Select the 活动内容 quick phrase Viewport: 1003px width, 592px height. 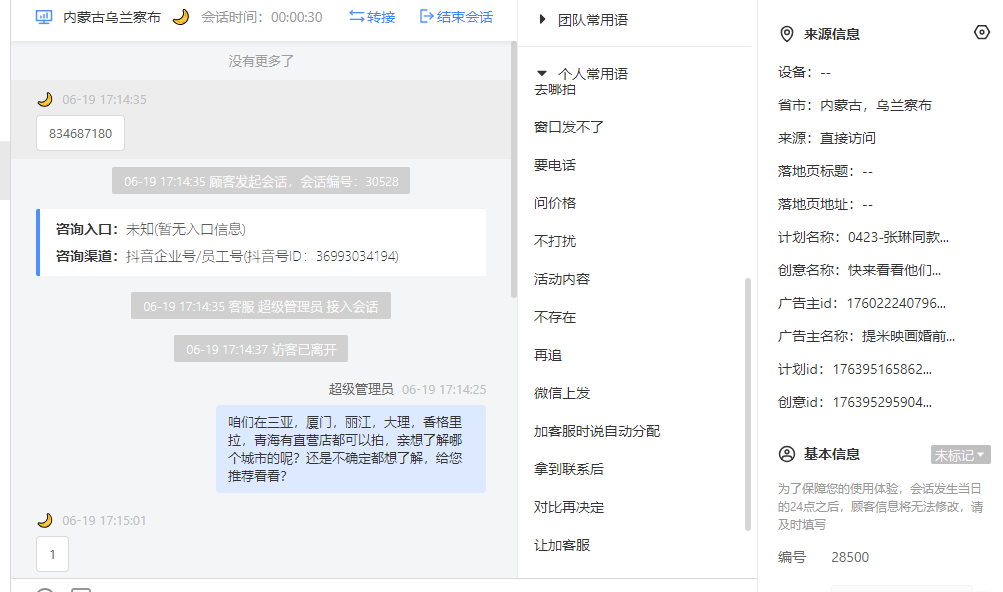coord(562,279)
